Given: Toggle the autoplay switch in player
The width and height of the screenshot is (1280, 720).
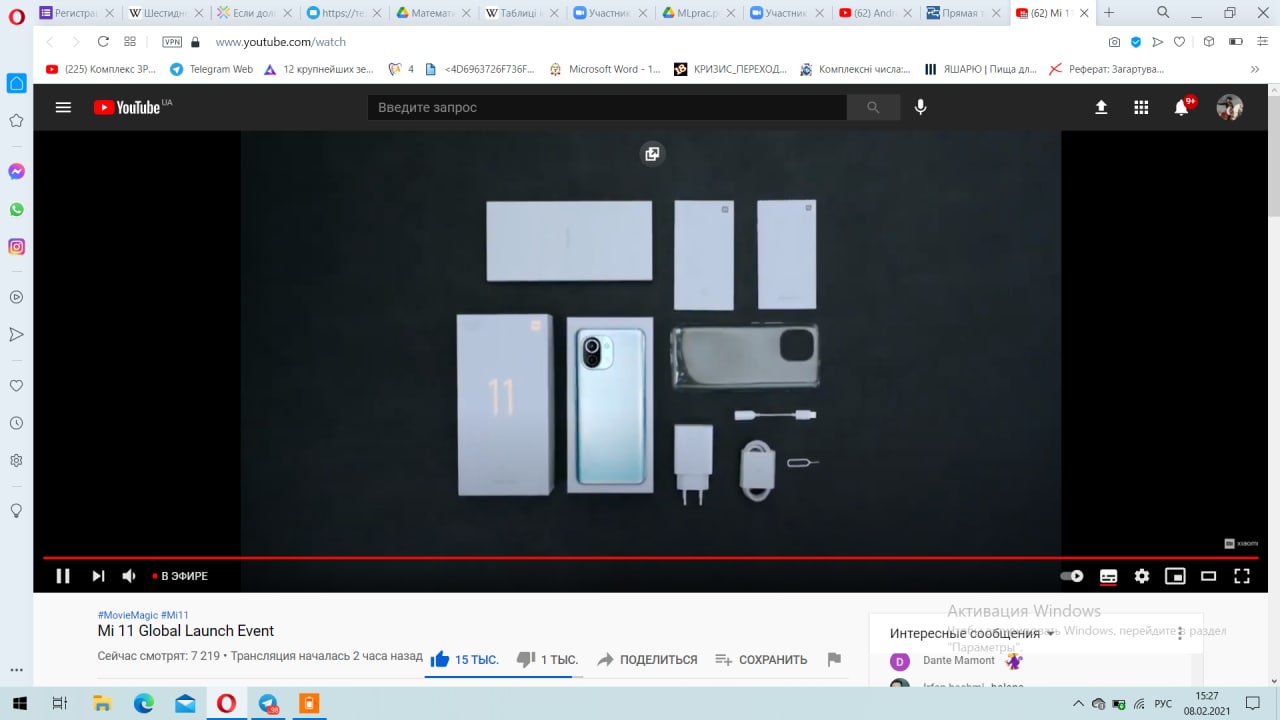Looking at the screenshot, I should 1072,576.
